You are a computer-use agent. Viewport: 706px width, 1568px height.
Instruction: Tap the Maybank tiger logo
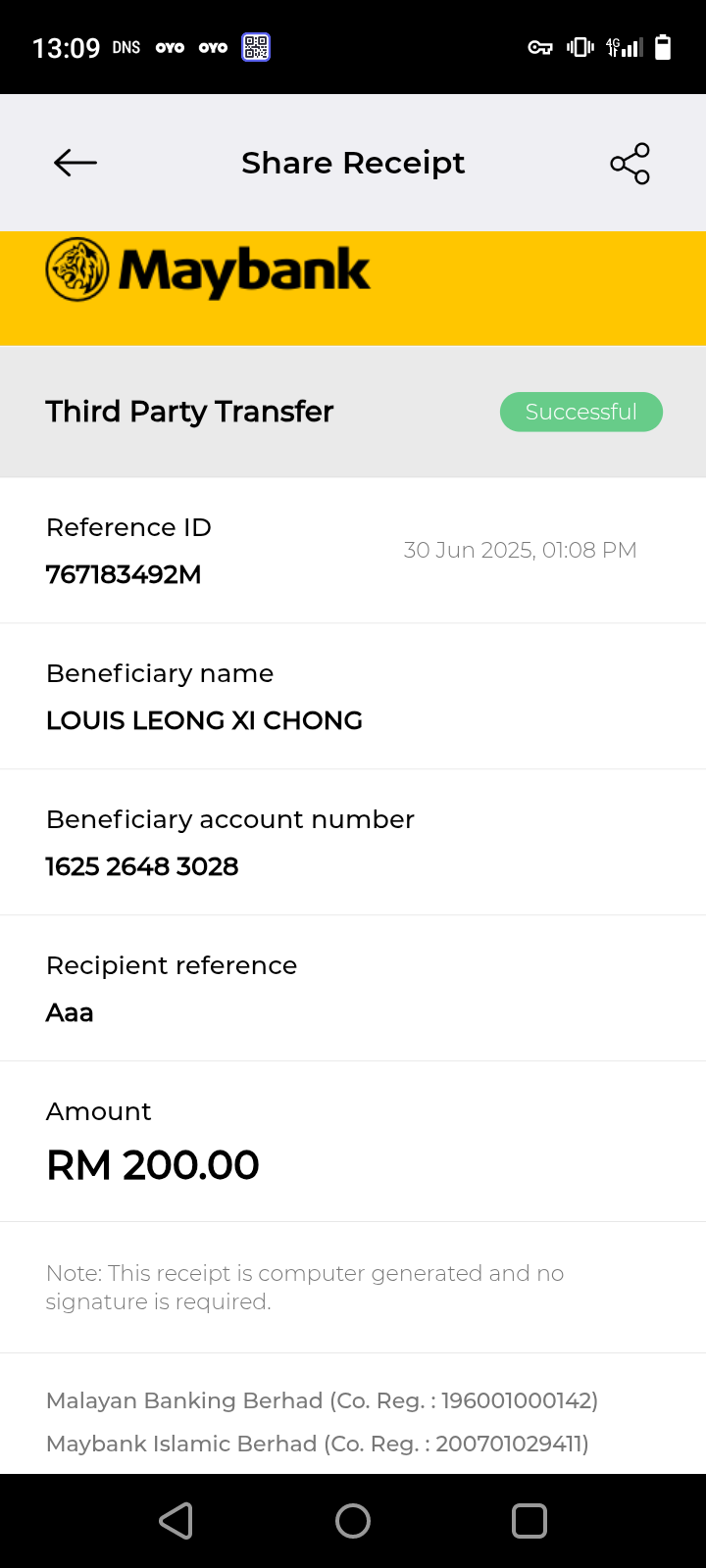[x=77, y=269]
